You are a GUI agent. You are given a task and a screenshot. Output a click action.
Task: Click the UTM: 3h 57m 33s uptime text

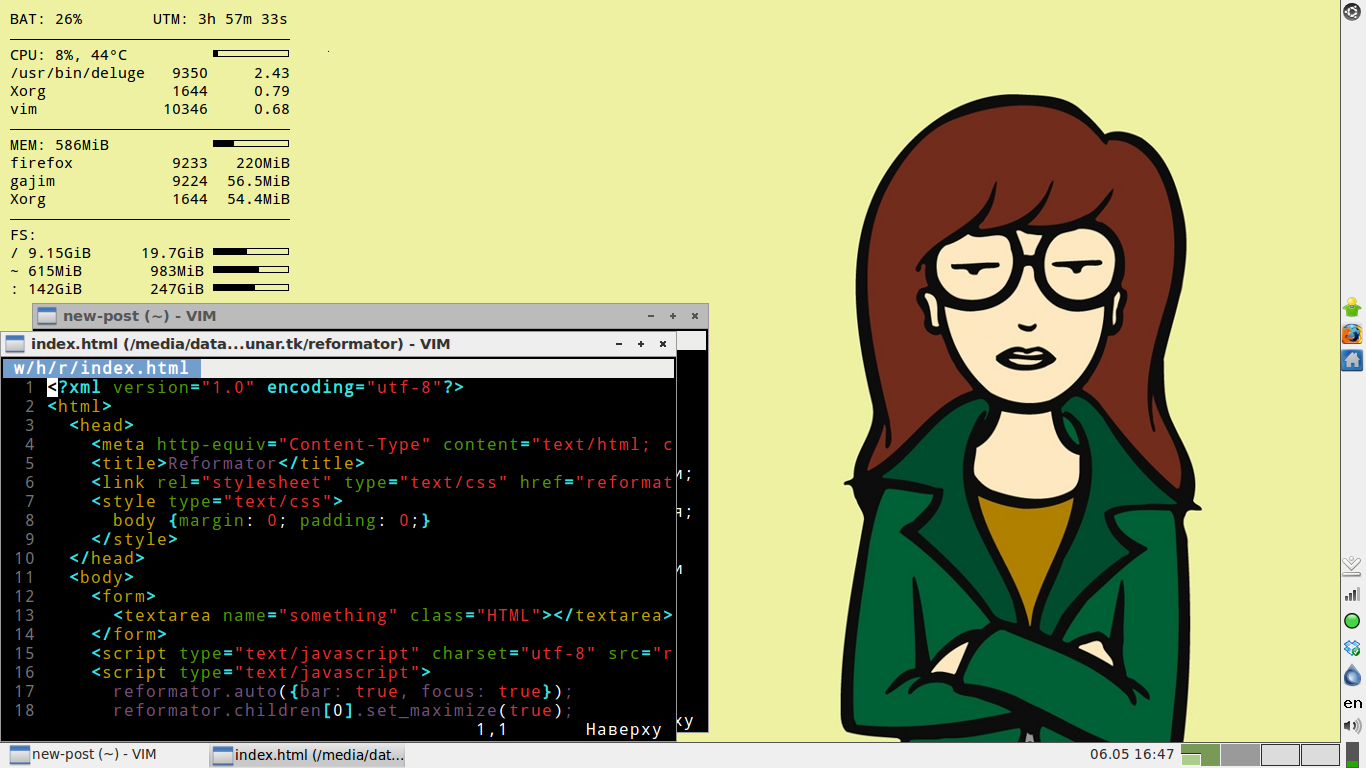220,19
